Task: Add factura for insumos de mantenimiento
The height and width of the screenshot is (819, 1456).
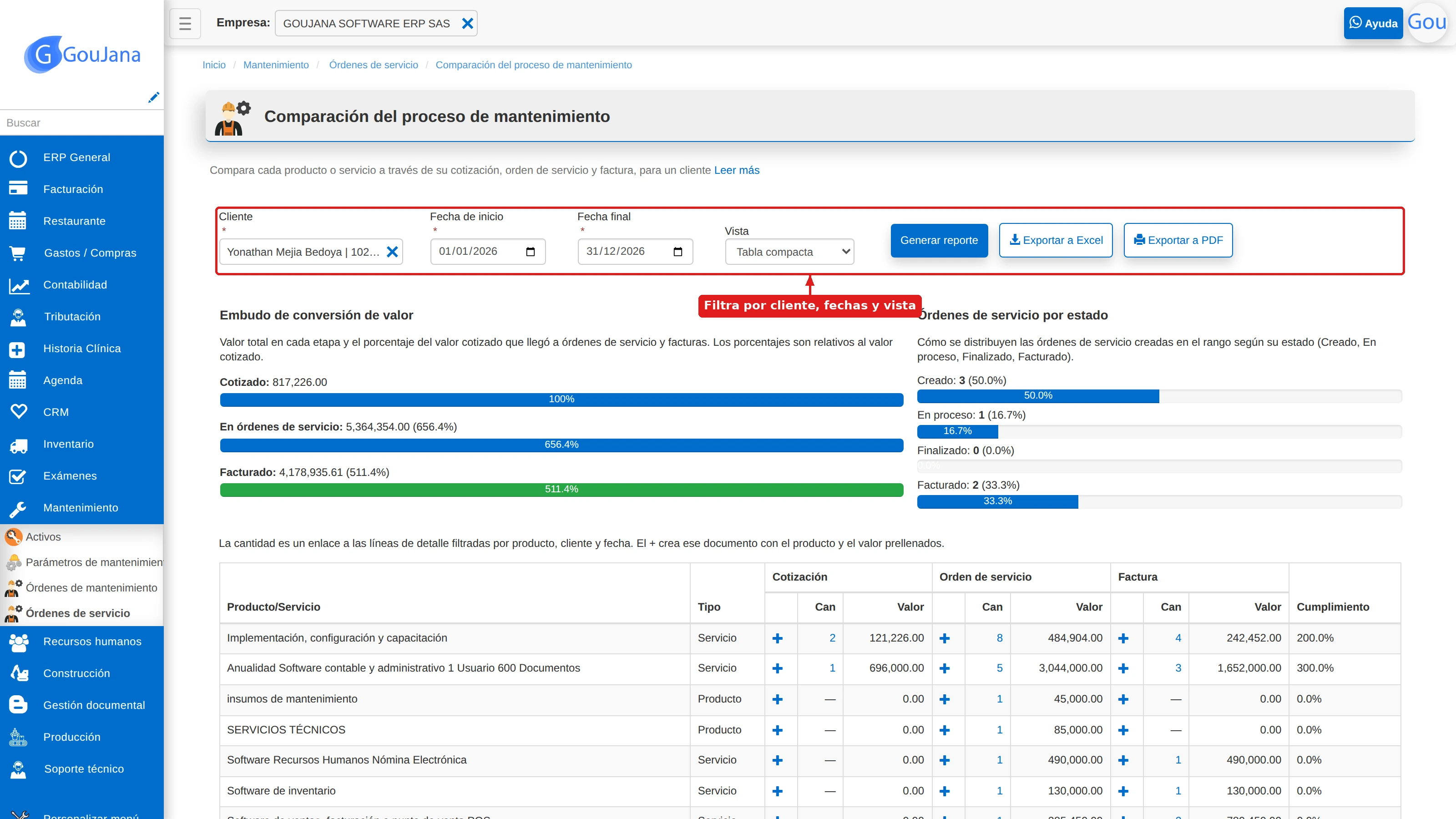Action: click(1123, 699)
